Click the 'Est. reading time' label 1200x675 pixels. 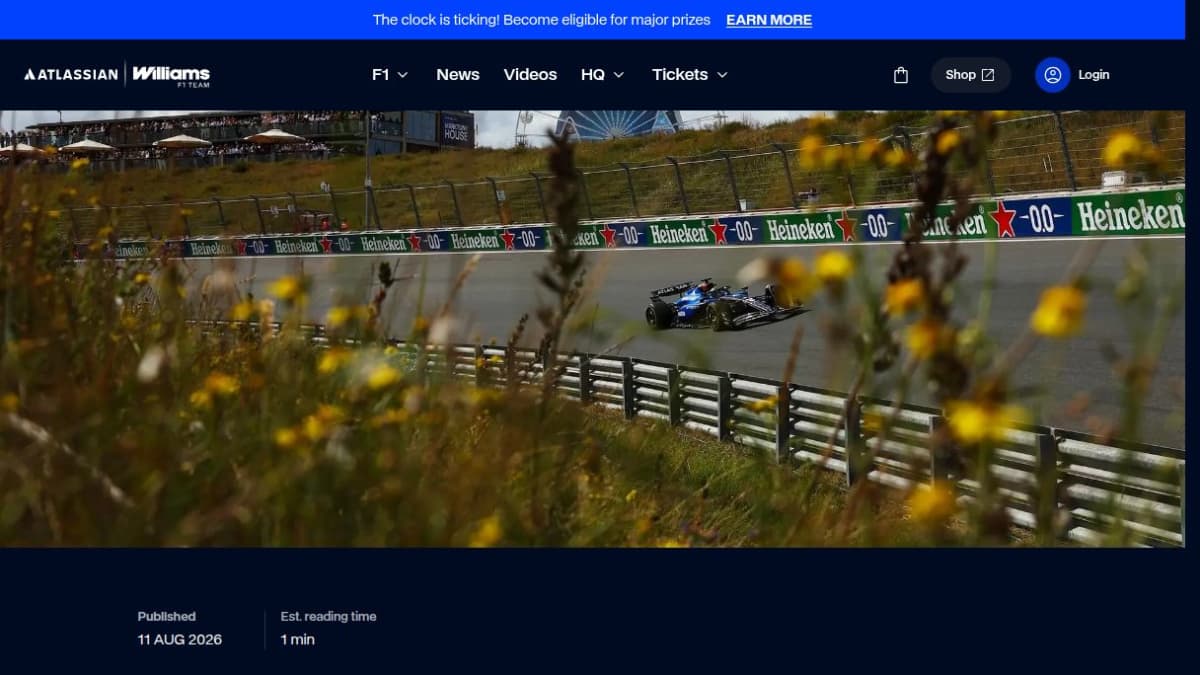(328, 616)
